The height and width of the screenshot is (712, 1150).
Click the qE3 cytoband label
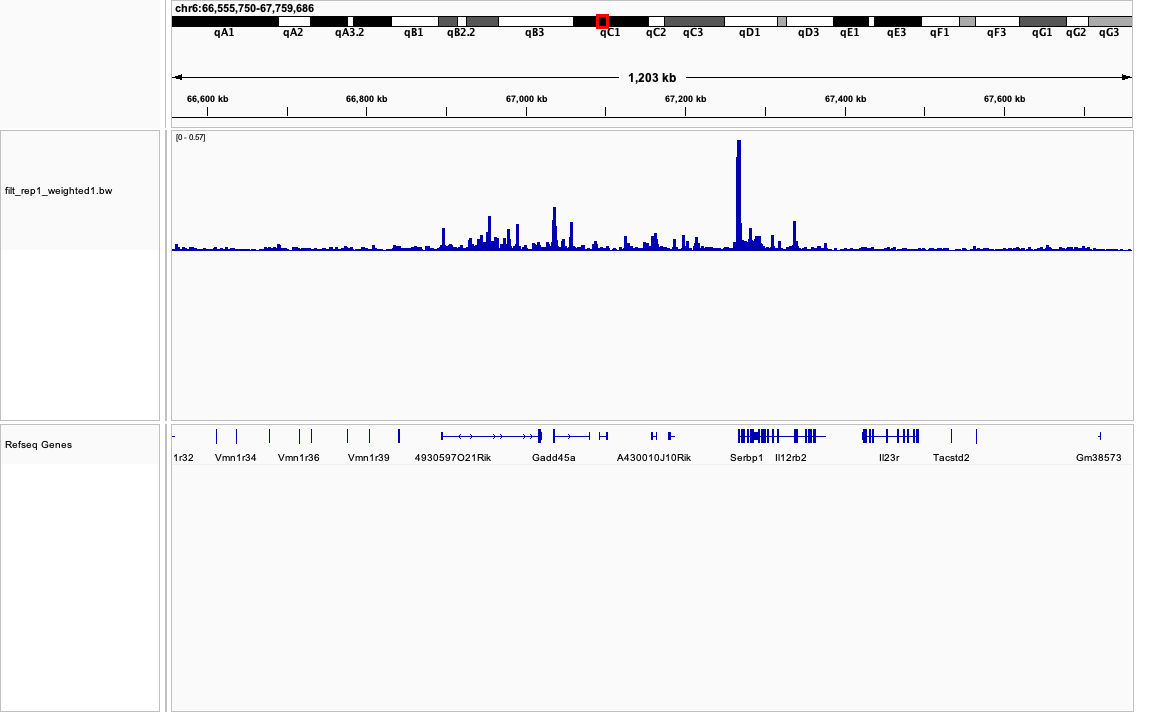point(896,33)
